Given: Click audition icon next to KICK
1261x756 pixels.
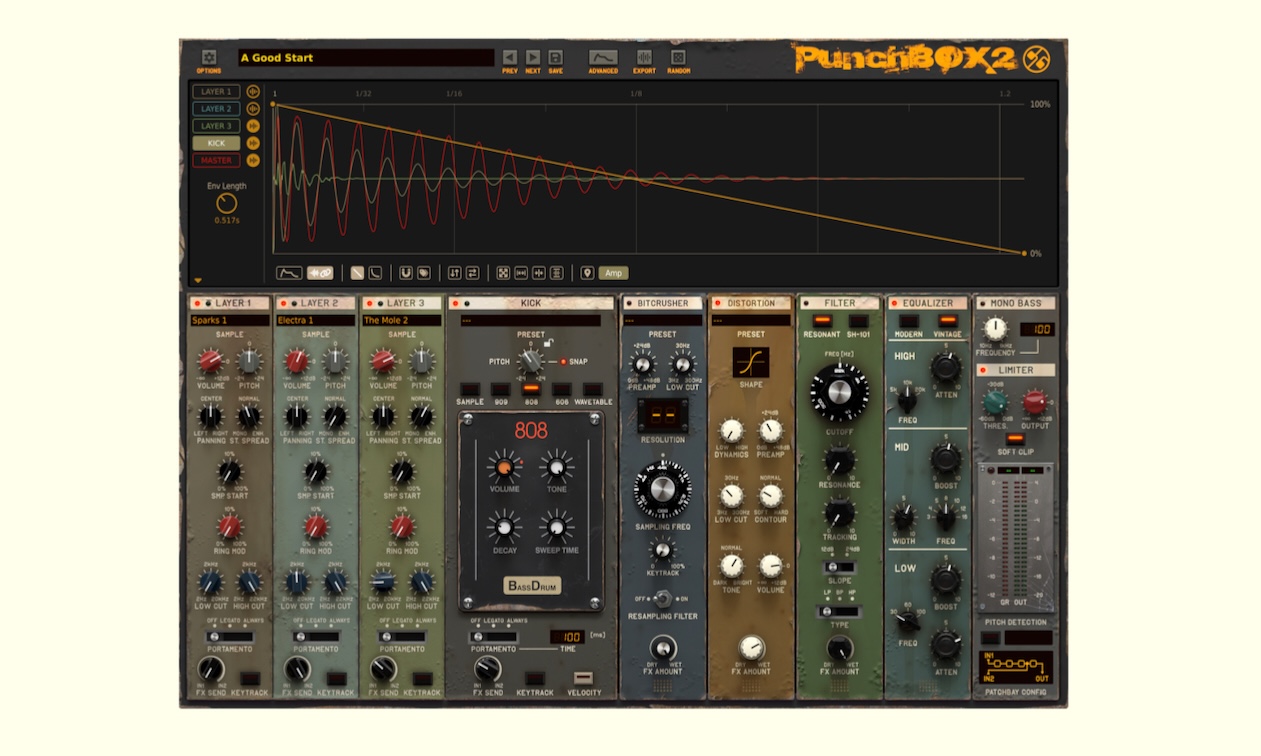Looking at the screenshot, I should [253, 143].
